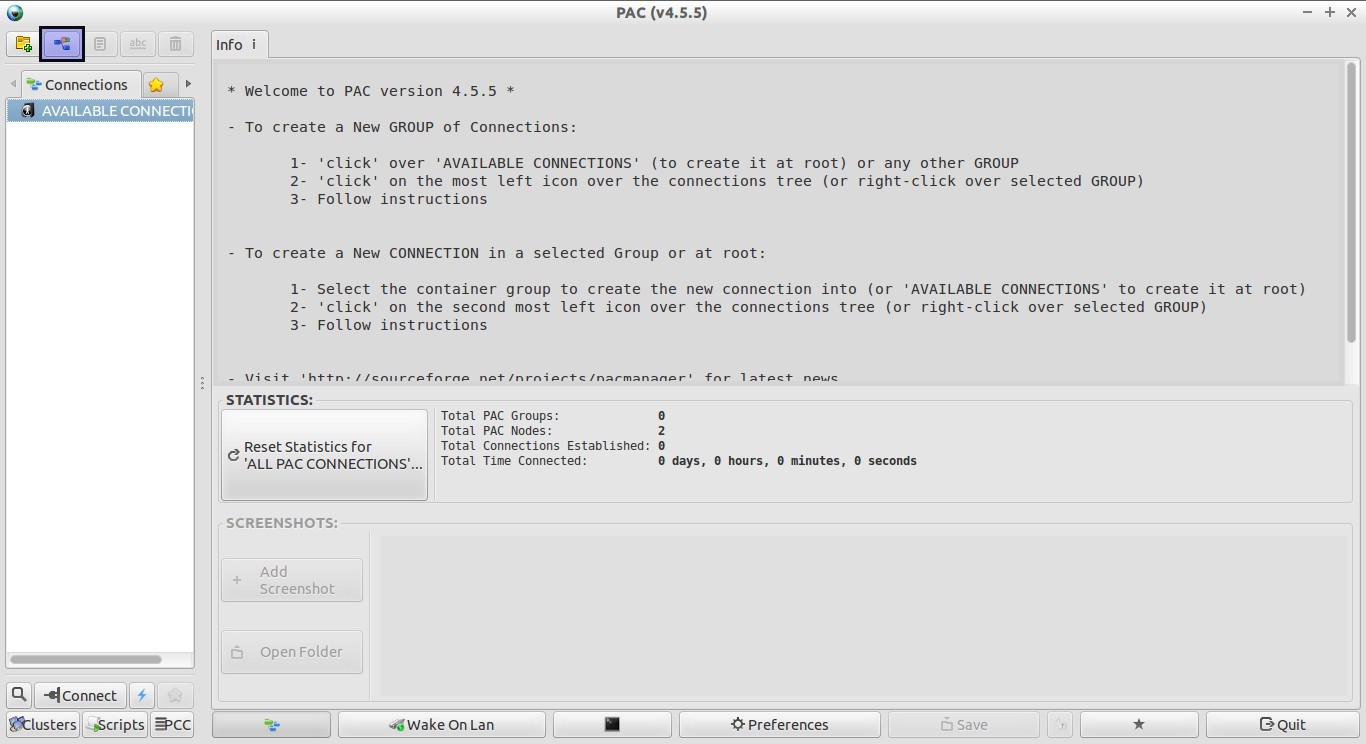Click the new group folder icon
This screenshot has width=1366, height=744.
pos(23,44)
